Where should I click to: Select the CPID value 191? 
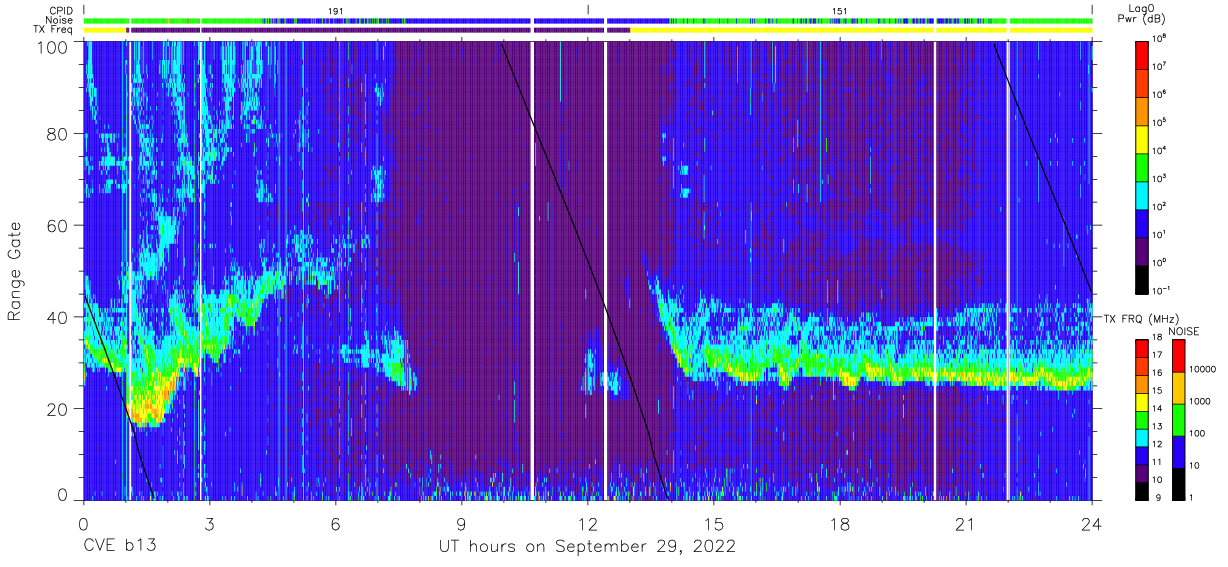[336, 10]
